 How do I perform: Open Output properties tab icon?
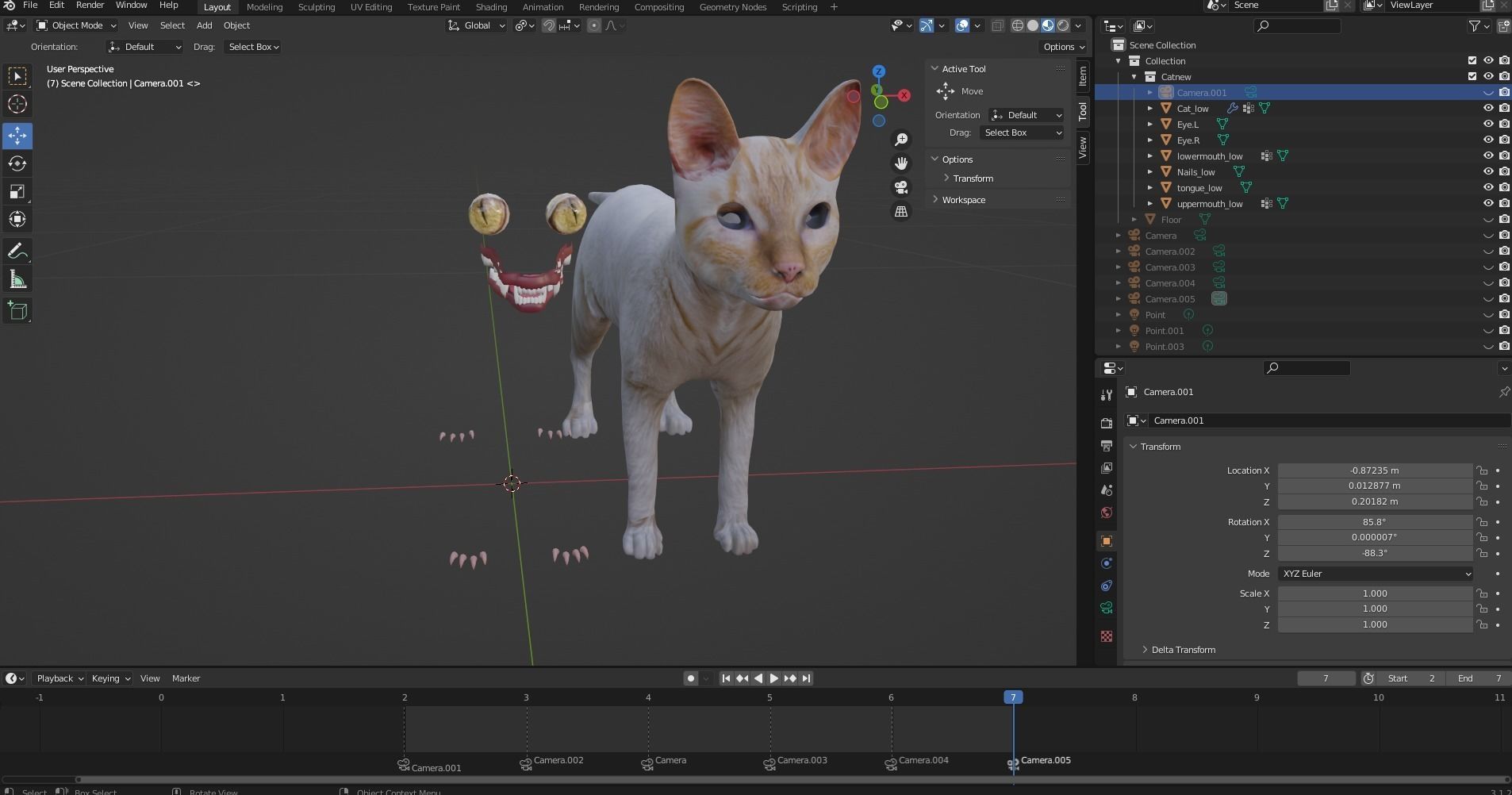click(x=1106, y=445)
